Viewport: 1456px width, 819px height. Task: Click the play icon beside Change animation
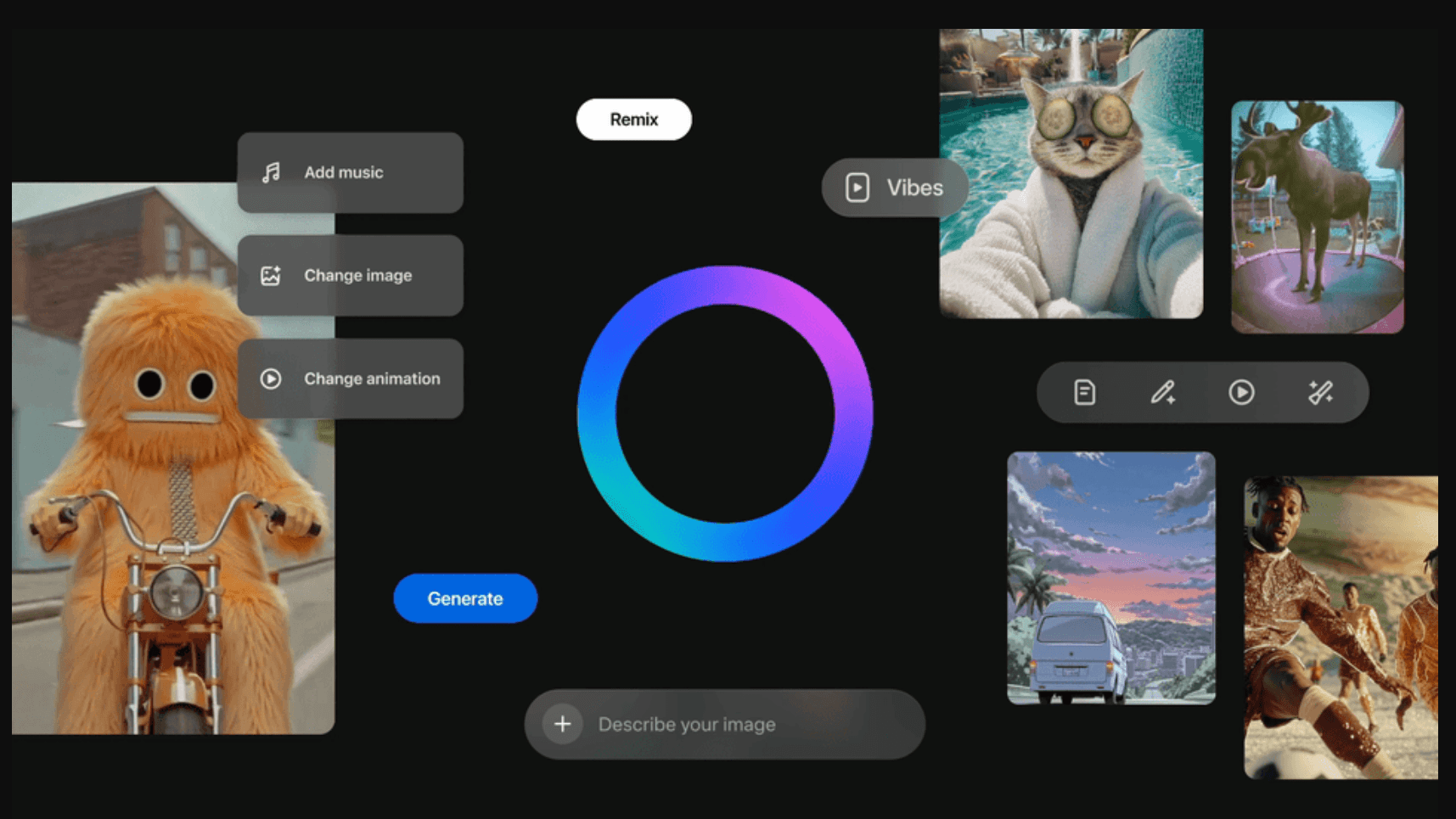click(x=271, y=379)
